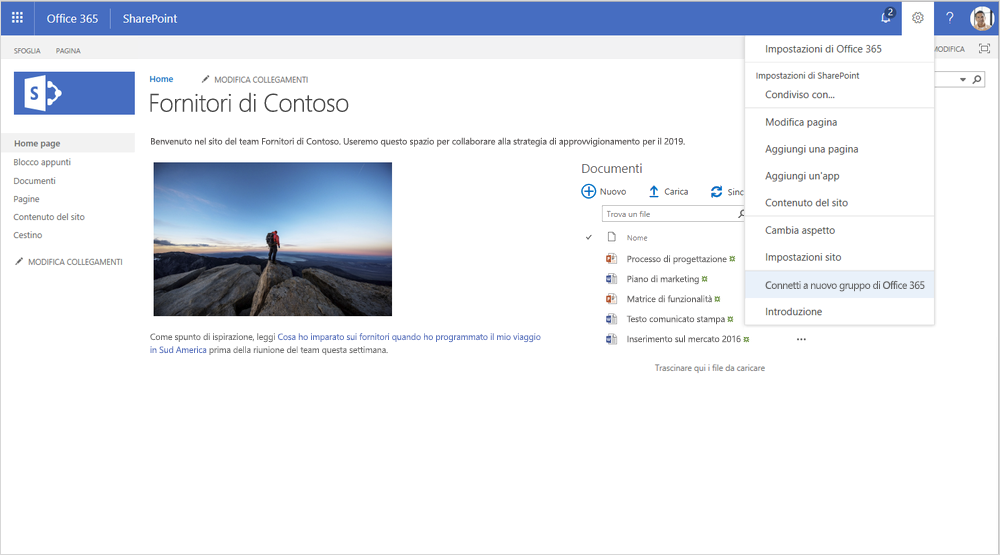Choose Aggiungi una pagina

[x=811, y=149]
